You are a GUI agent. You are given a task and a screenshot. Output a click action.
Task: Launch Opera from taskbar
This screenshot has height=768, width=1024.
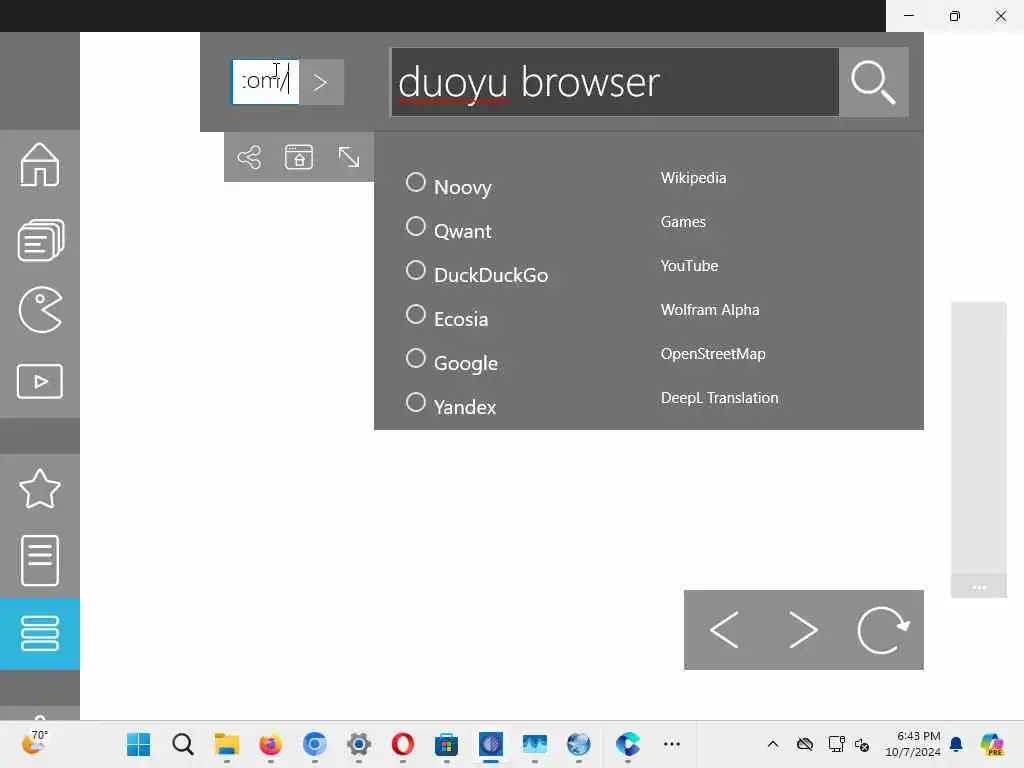402,744
